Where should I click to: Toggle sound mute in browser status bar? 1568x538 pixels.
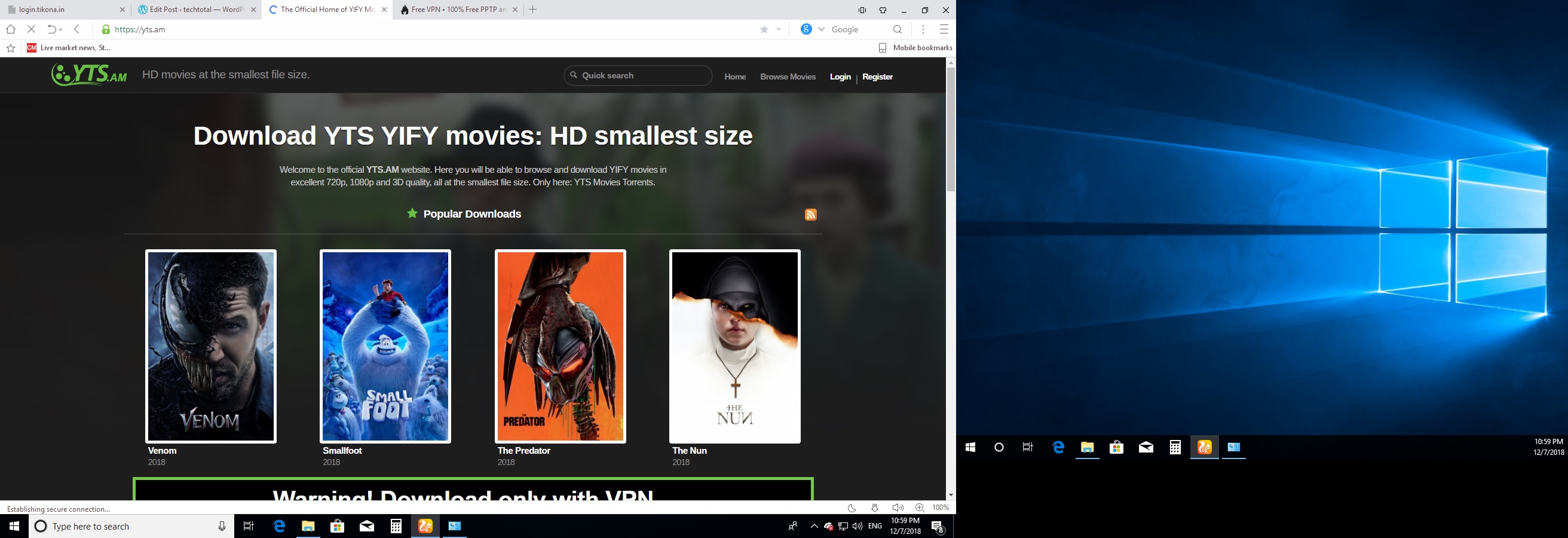point(897,508)
